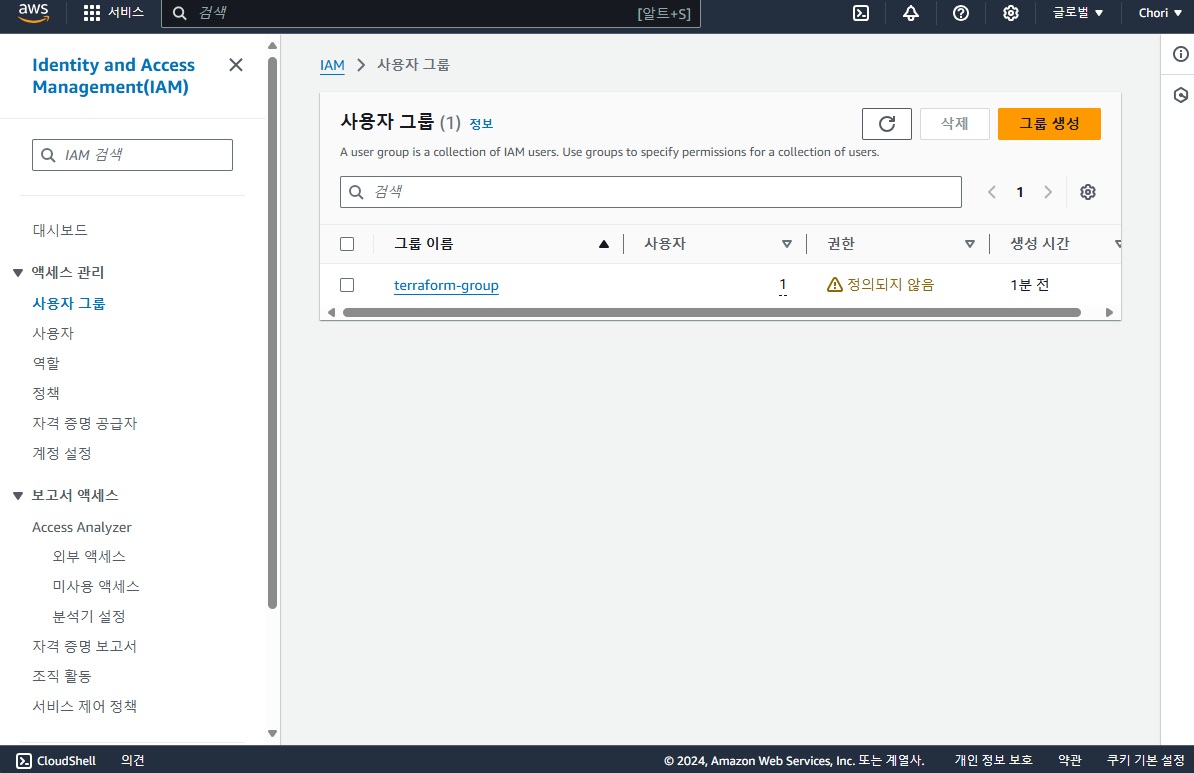Go to next page arrow
1194x773 pixels.
(1048, 192)
